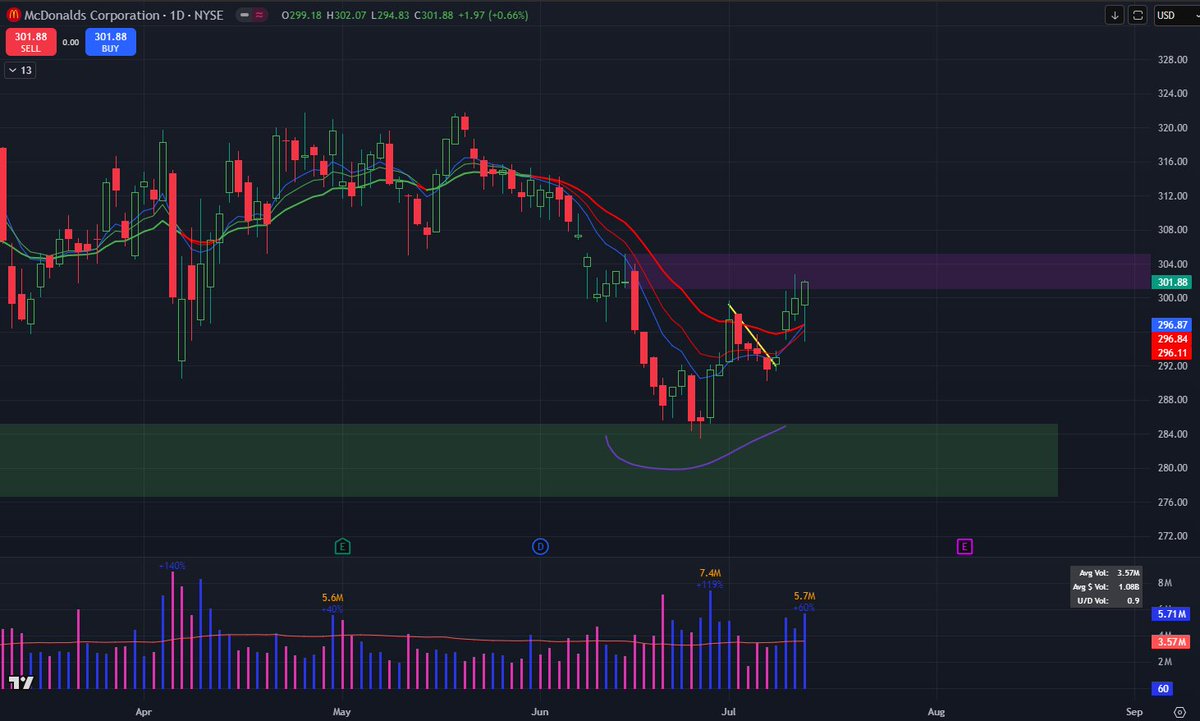
Task: Open chart settings gear at bottom right
Action: 1179,711
